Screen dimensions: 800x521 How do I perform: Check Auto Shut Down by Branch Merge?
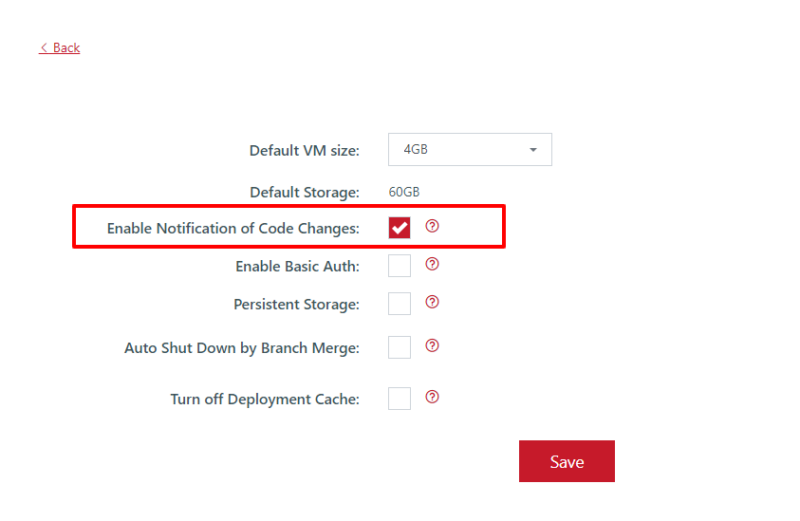pos(399,347)
